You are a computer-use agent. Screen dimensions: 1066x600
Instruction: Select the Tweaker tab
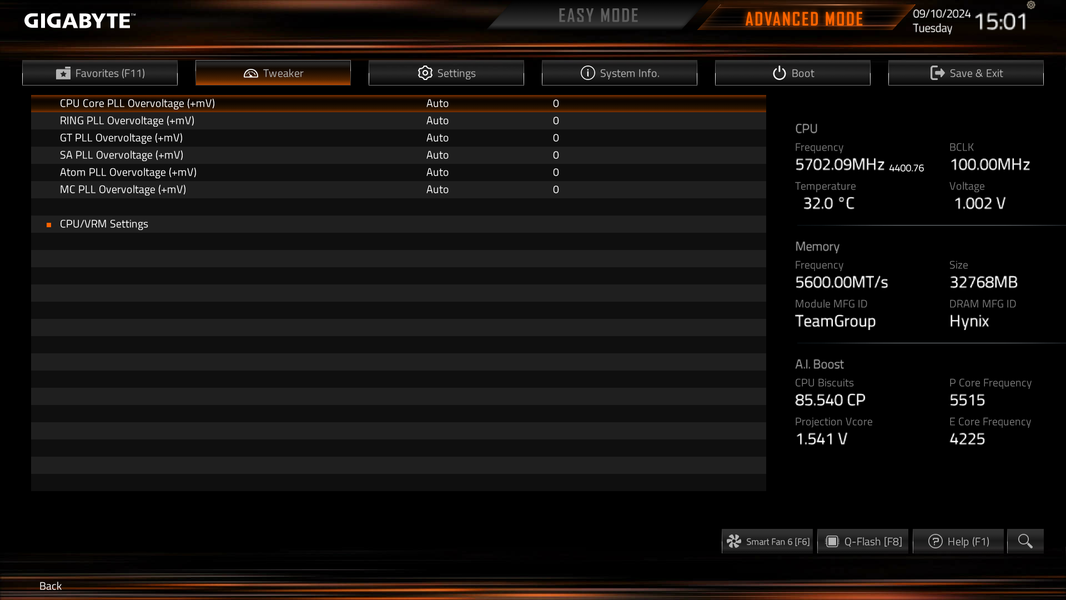[x=273, y=73]
